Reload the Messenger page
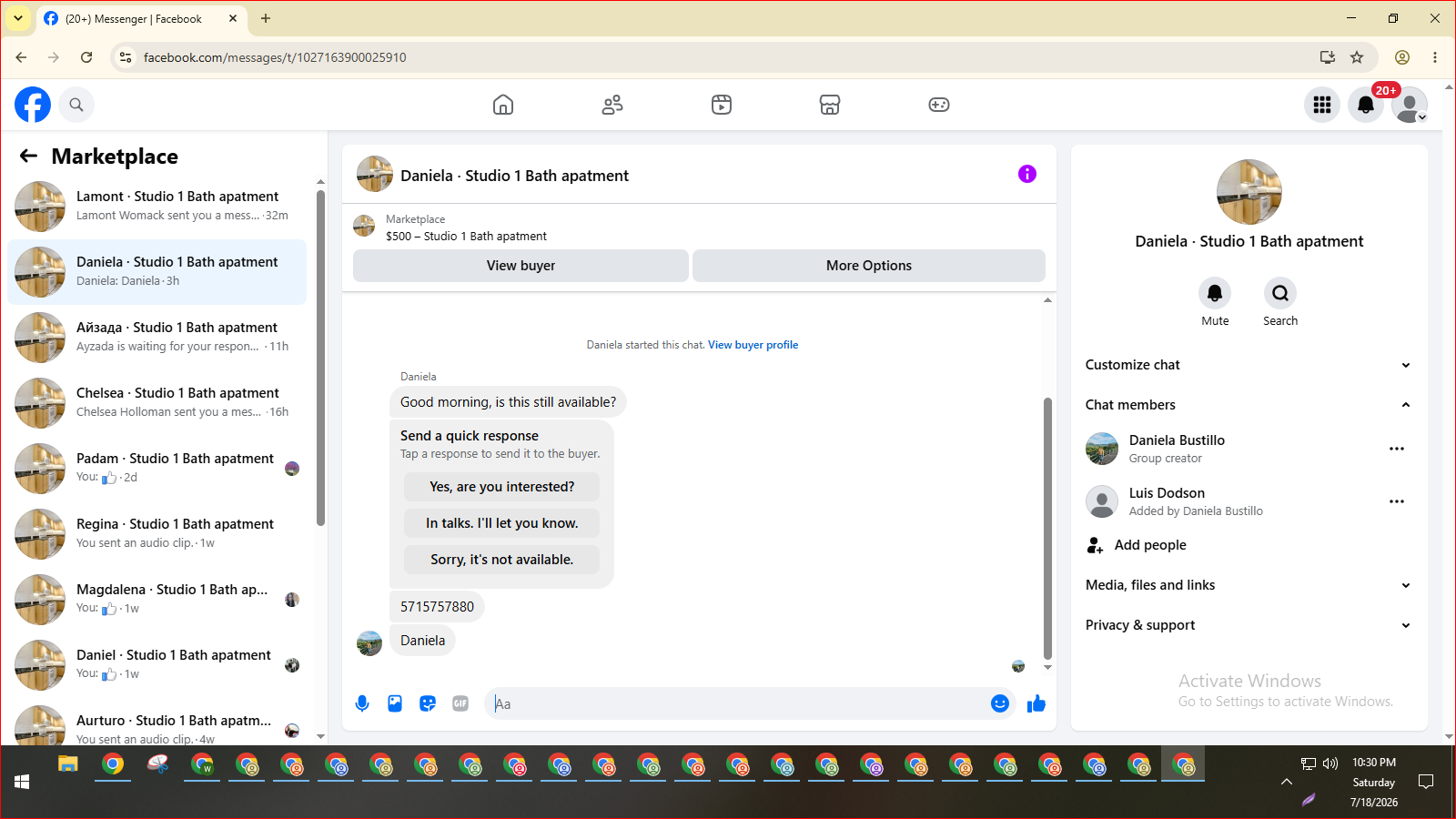This screenshot has width=1456, height=819. (86, 57)
